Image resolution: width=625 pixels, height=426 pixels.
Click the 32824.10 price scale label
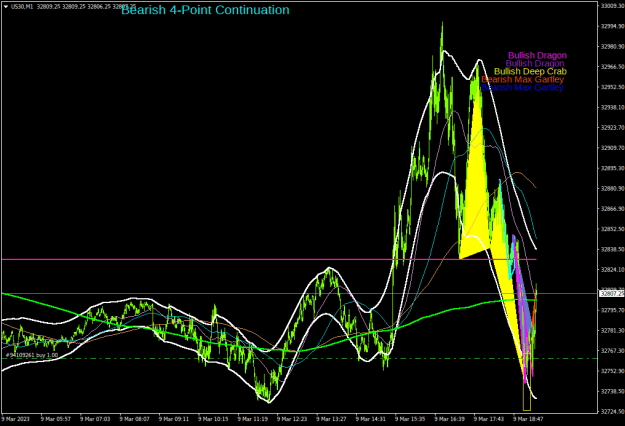pos(612,269)
